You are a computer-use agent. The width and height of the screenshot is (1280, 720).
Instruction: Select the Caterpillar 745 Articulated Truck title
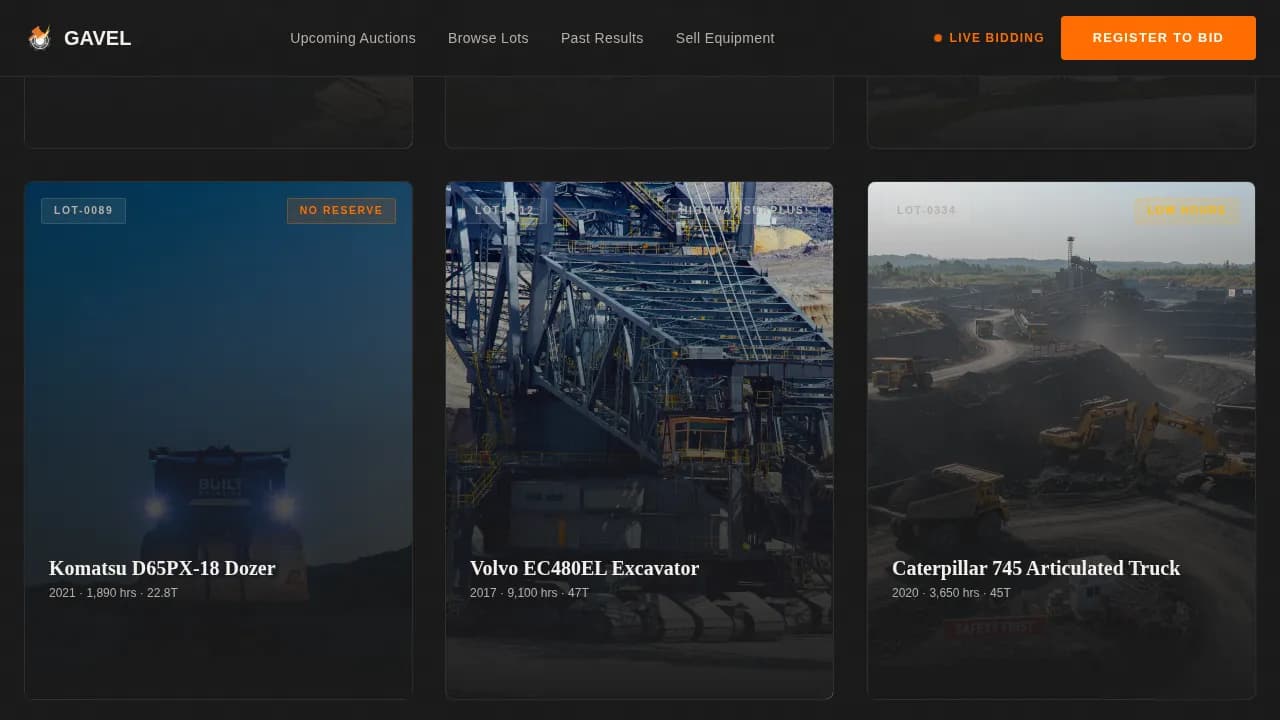click(x=1036, y=568)
